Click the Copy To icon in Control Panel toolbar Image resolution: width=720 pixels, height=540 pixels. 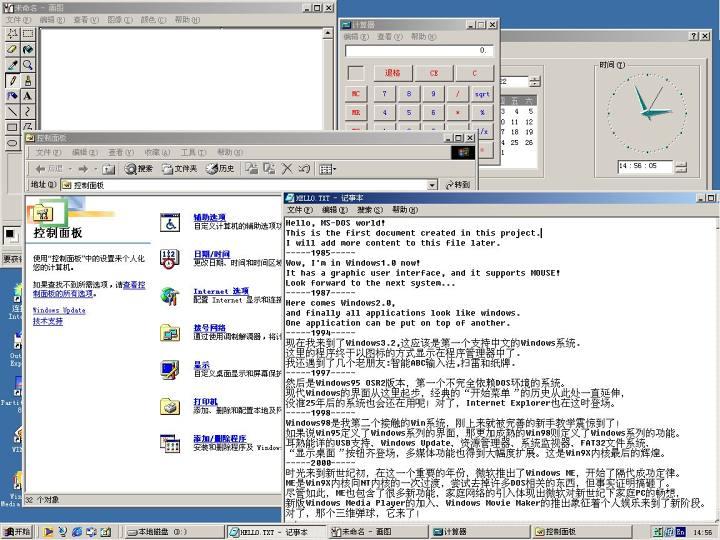[x=269, y=169]
